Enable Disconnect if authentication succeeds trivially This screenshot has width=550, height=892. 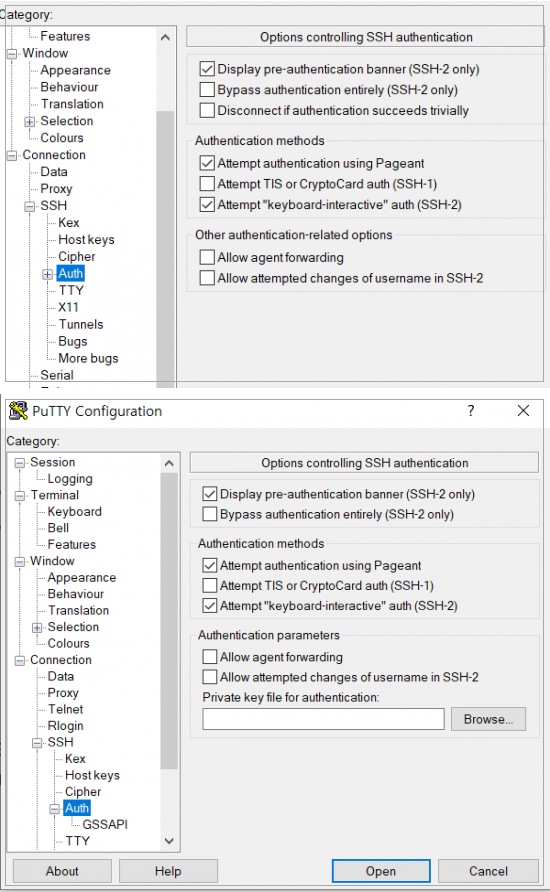207,110
